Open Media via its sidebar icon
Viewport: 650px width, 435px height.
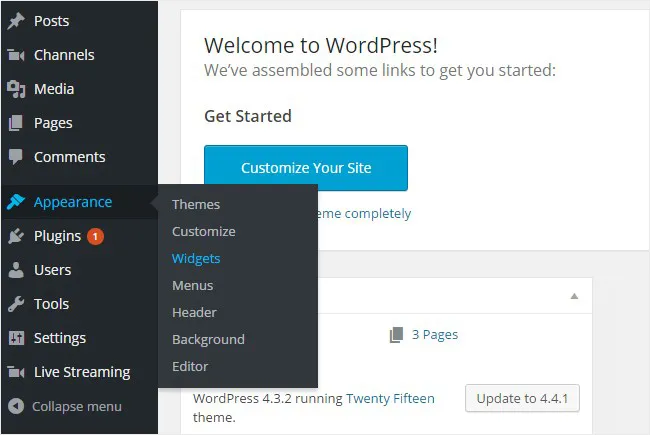(x=16, y=89)
